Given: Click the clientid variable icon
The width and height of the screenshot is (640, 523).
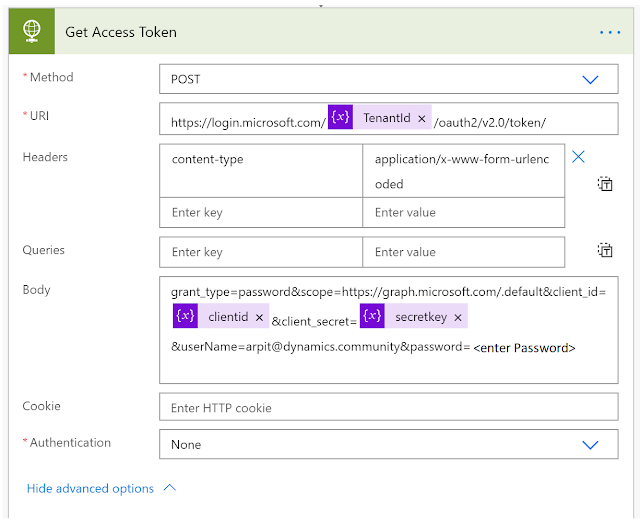Looking at the screenshot, I should [x=185, y=317].
